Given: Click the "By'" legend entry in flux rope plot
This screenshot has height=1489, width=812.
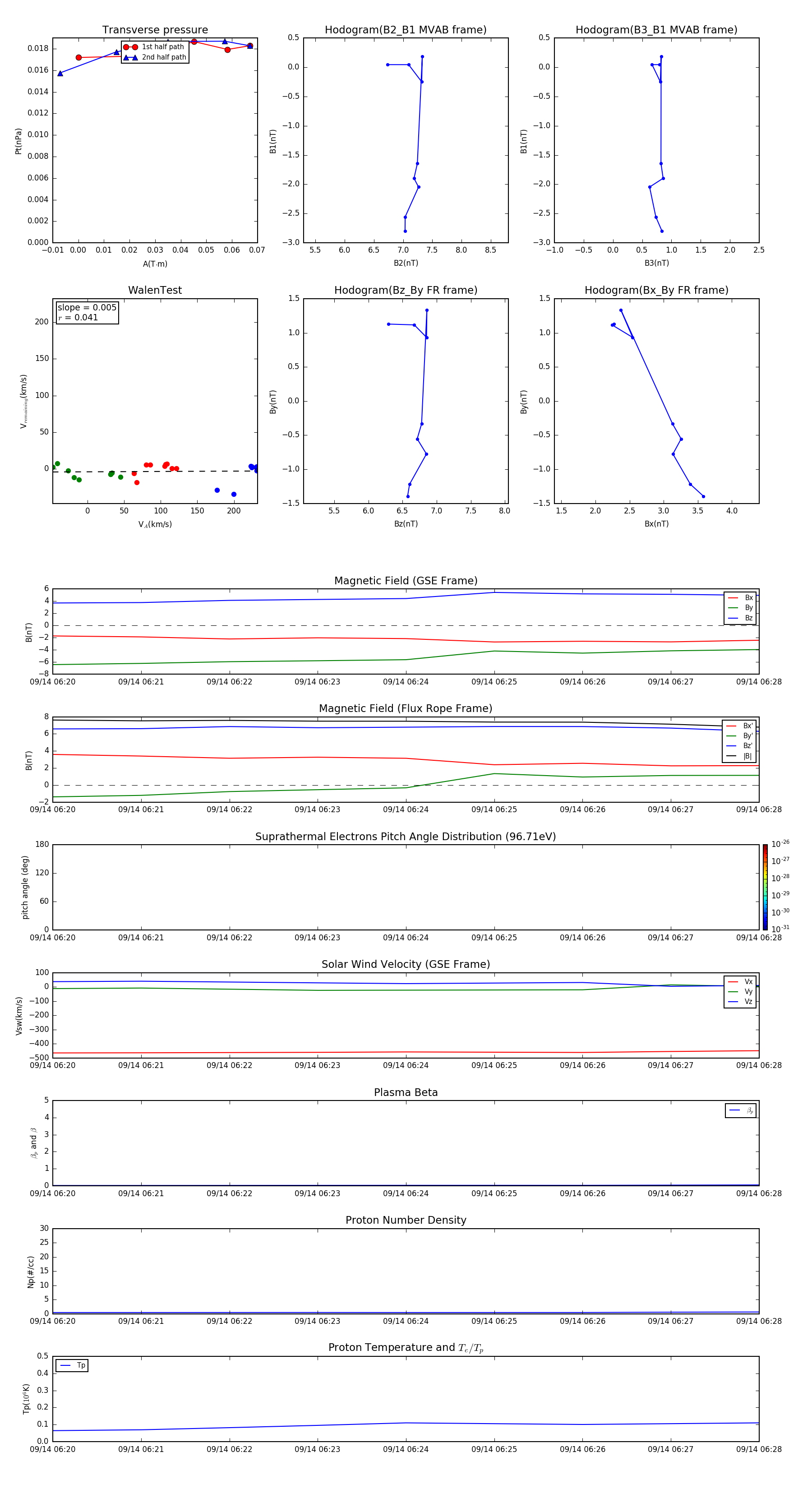Looking at the screenshot, I should coord(740,736).
